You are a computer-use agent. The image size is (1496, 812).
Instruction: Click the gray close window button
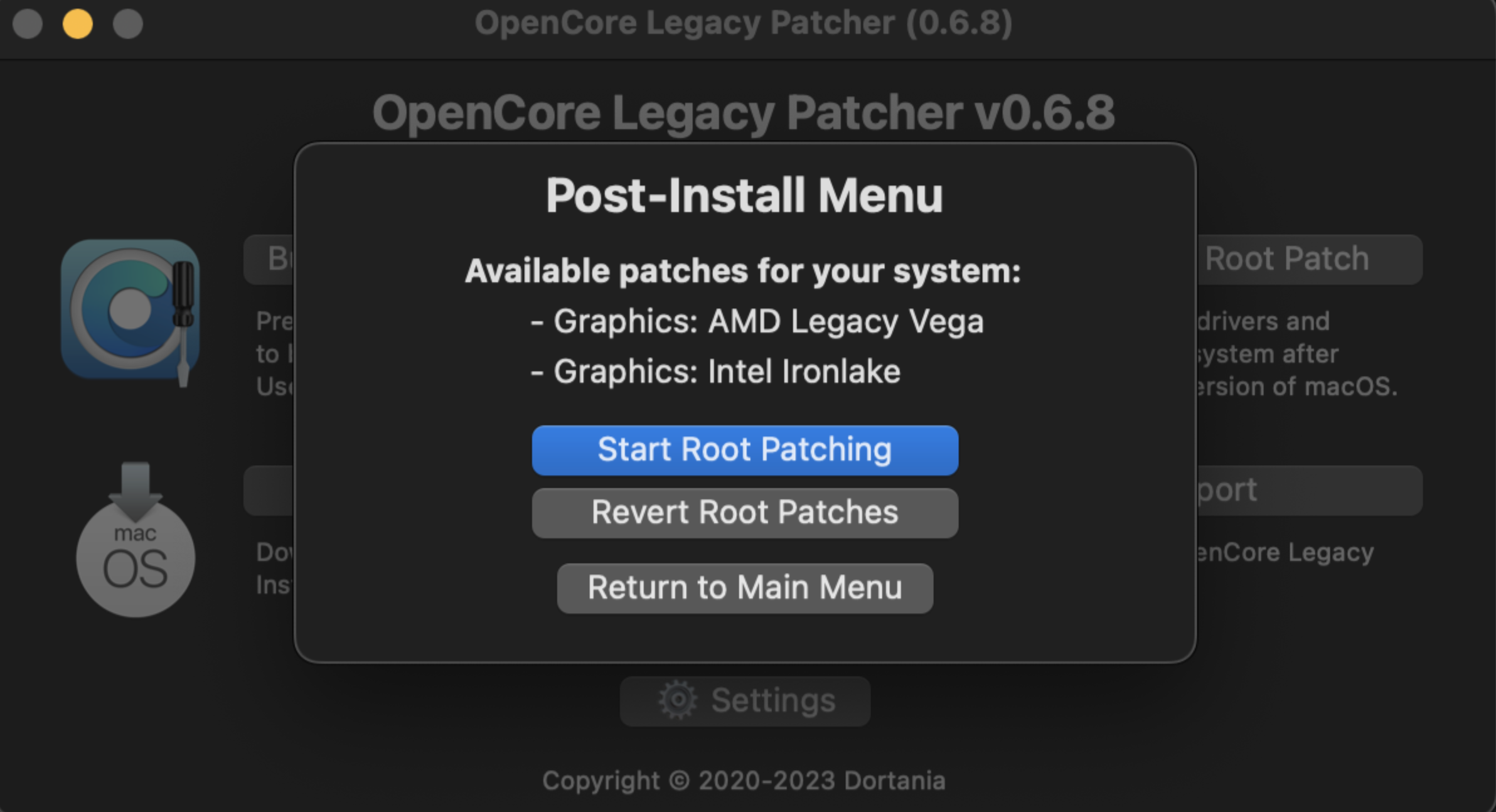(28, 24)
